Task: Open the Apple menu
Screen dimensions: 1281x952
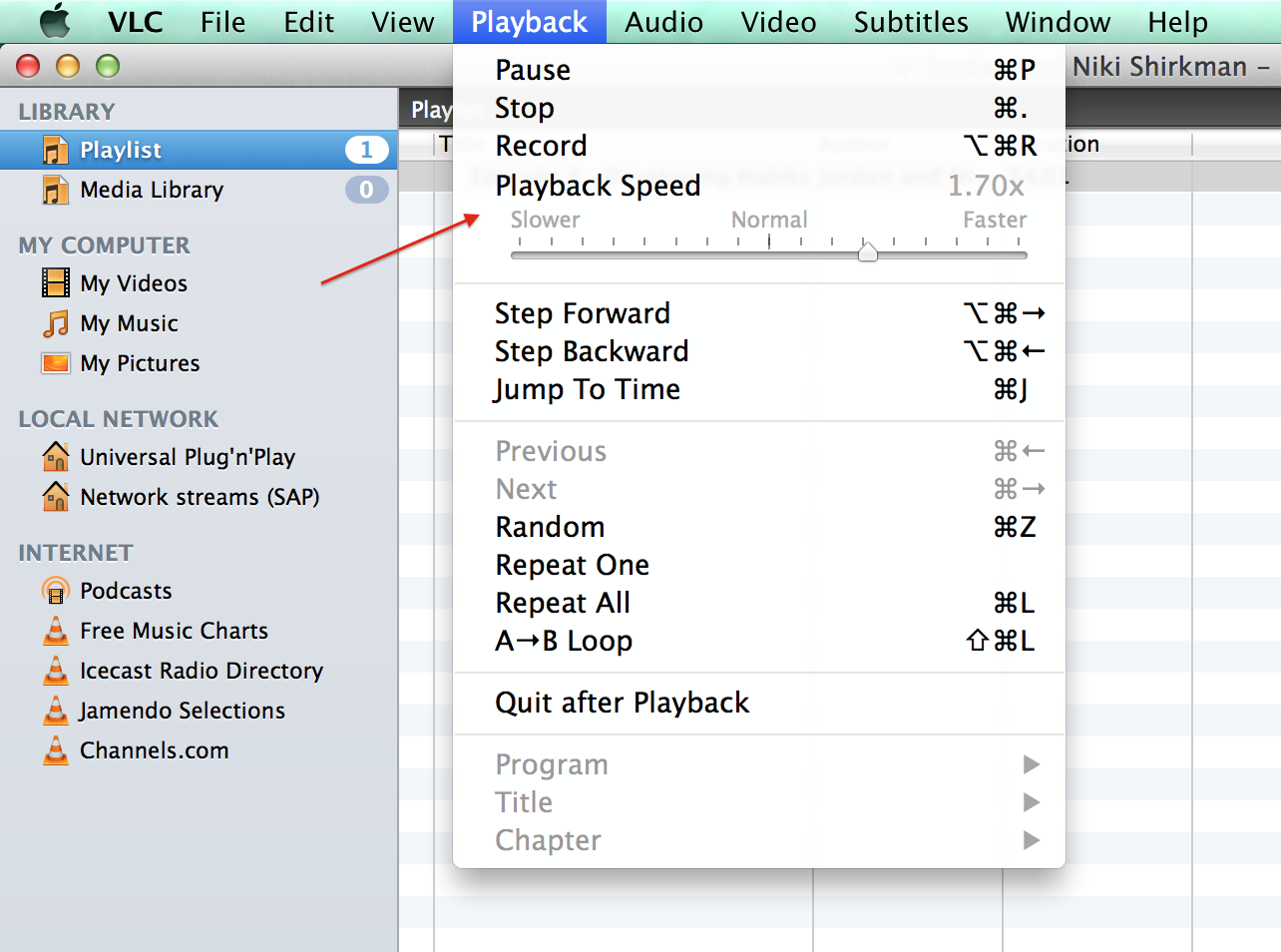Action: [x=54, y=20]
